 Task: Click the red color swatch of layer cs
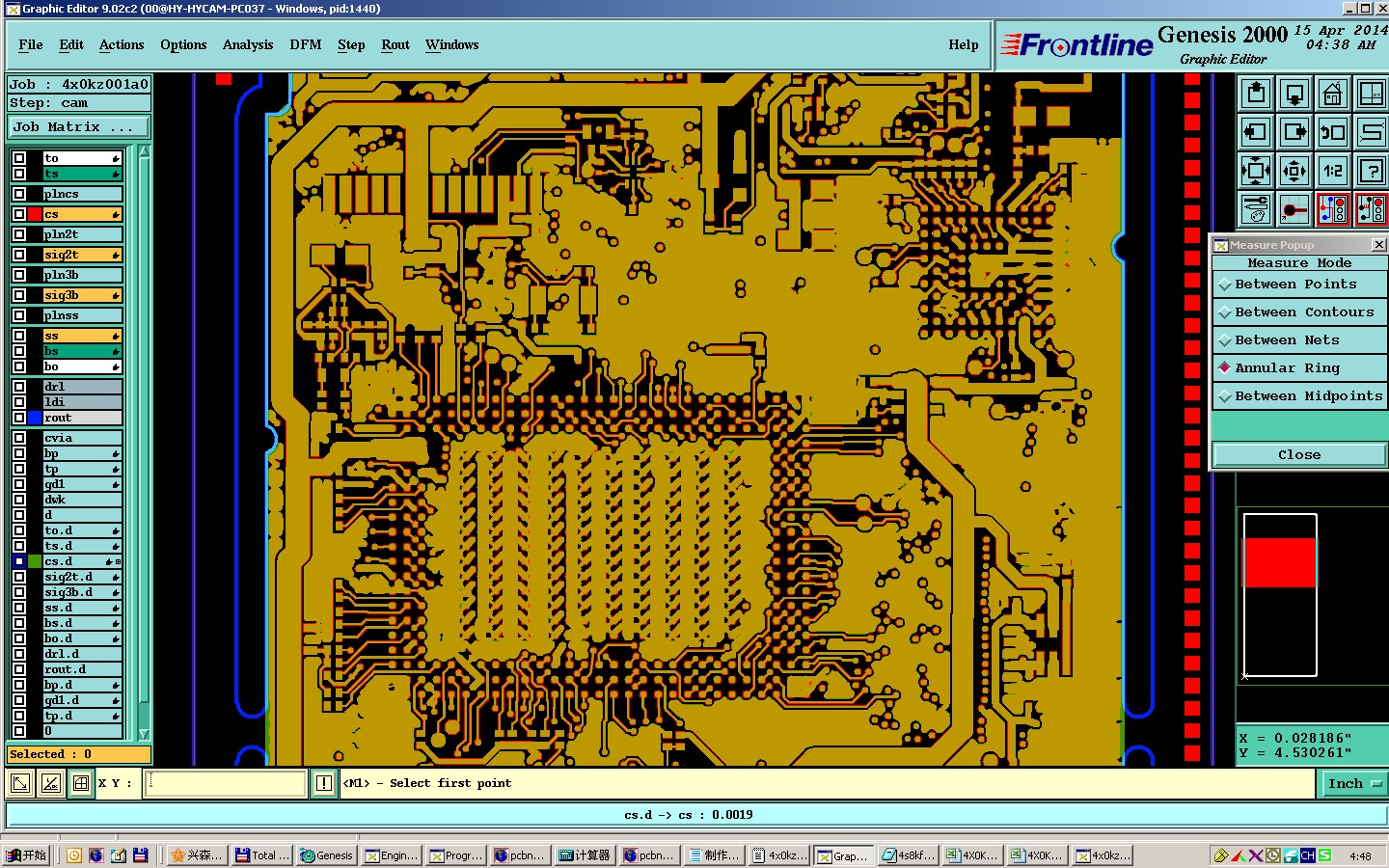pyautogui.click(x=35, y=214)
